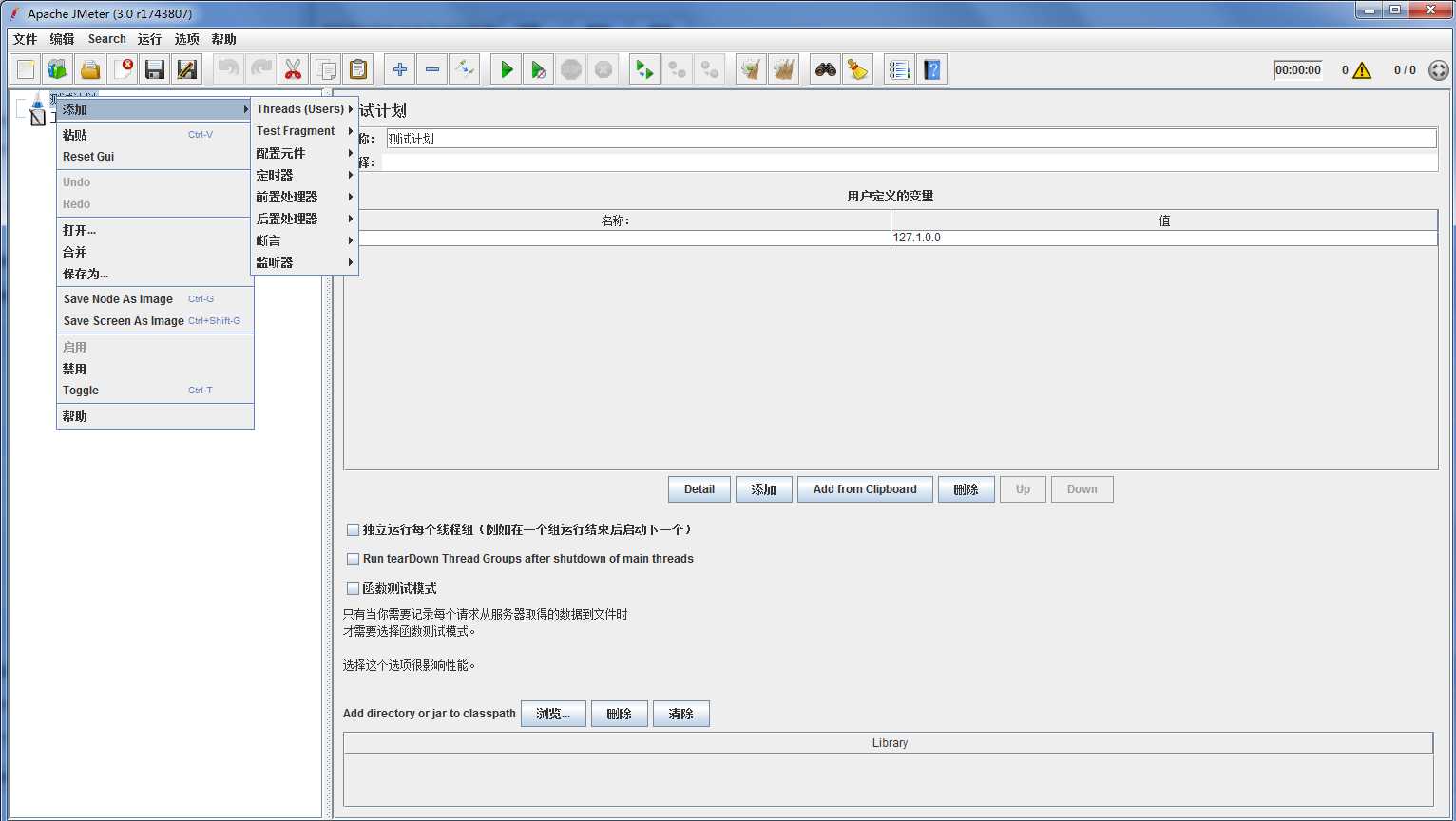Click the Collapse All minus icon
1456x821 pixels.
[431, 69]
